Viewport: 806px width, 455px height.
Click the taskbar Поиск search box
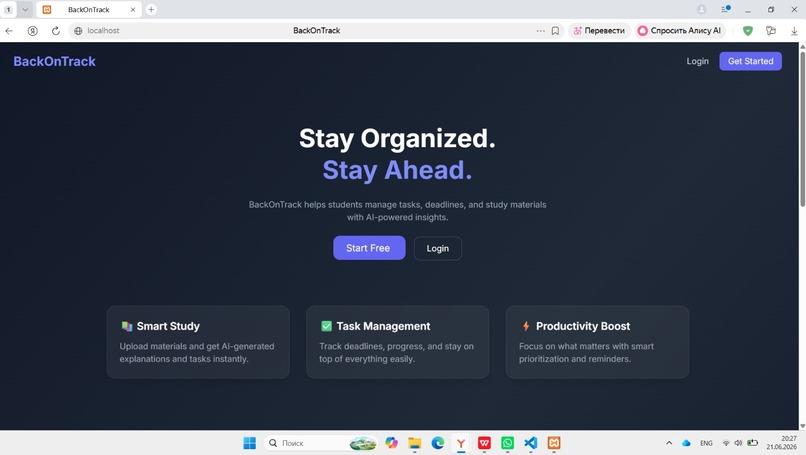tap(321, 443)
